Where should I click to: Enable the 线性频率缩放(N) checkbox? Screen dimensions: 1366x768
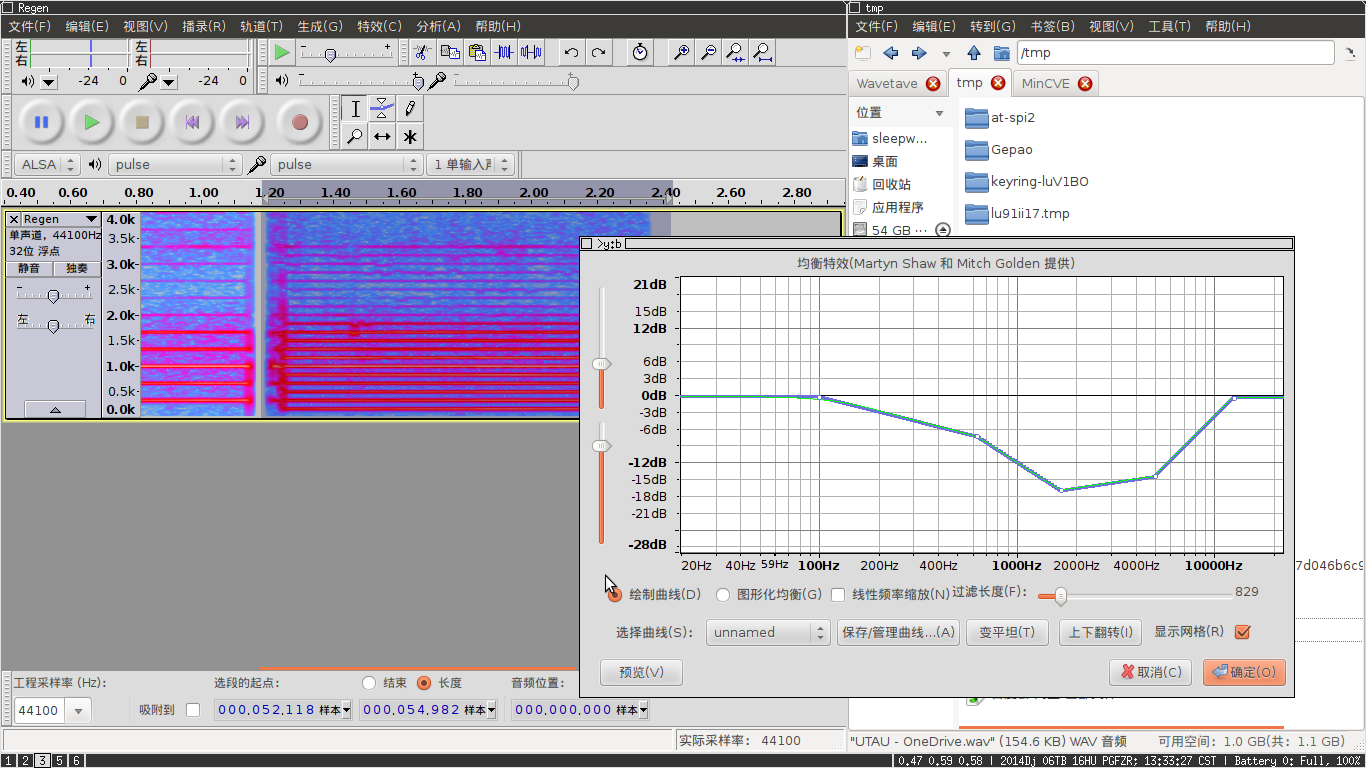click(x=838, y=595)
